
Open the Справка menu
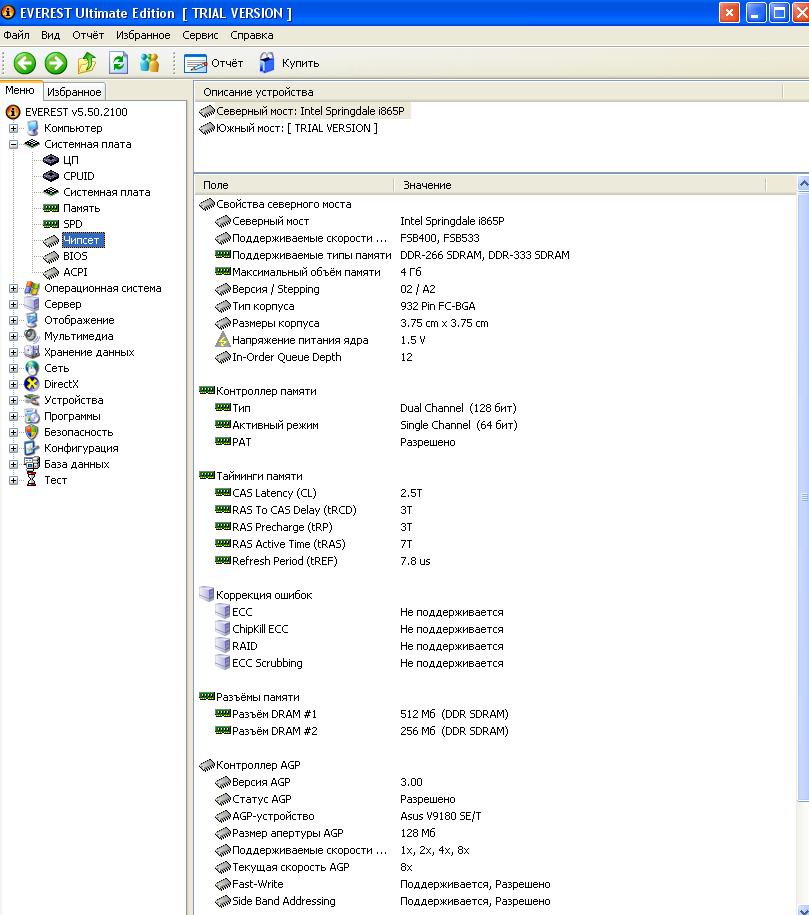pyautogui.click(x=252, y=35)
